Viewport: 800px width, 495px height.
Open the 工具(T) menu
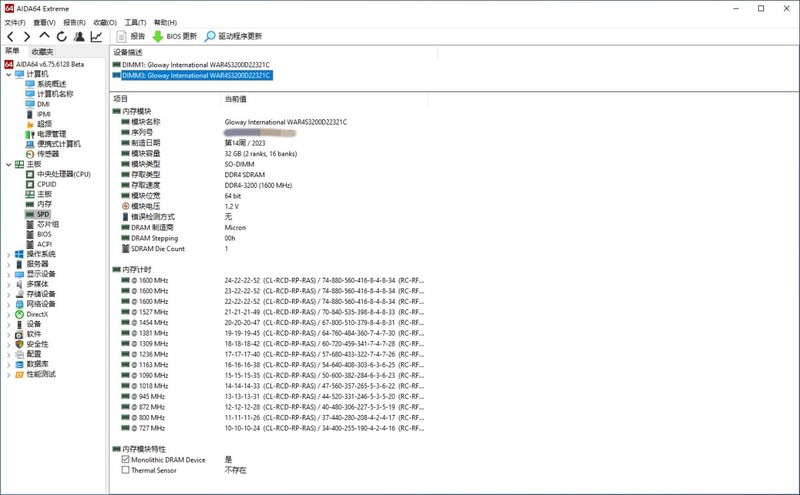click(x=135, y=22)
